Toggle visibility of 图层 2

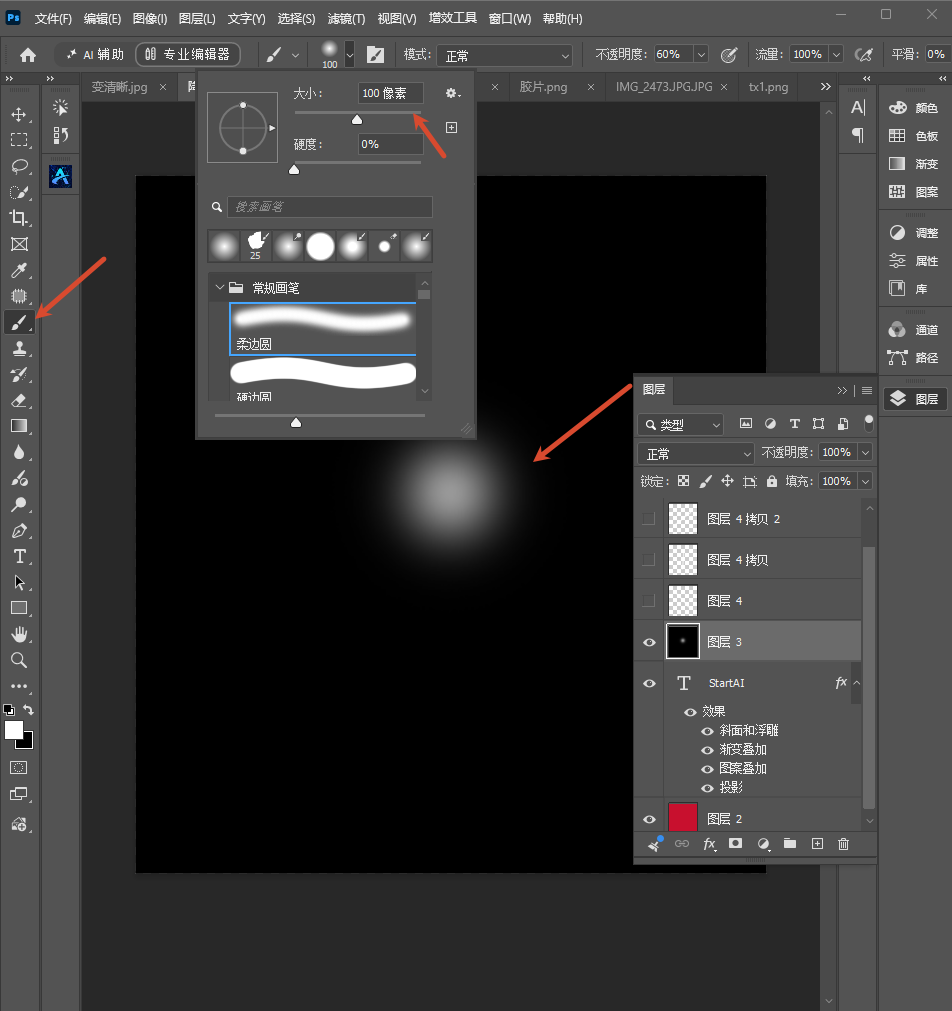[x=650, y=819]
